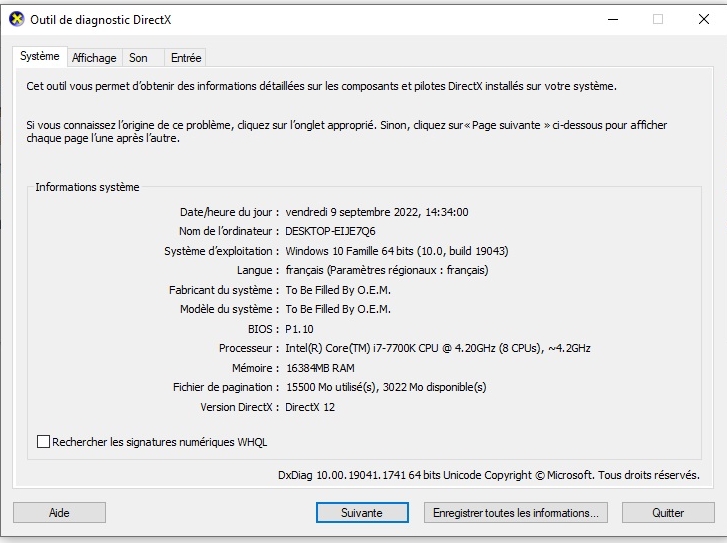Click the DirectX diagnostic tool title icon
727x543 pixels.
[x=17, y=19]
